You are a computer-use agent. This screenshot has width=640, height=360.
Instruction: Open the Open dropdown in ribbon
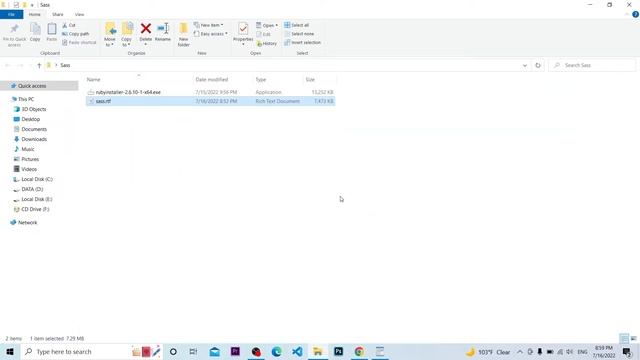click(x=267, y=25)
